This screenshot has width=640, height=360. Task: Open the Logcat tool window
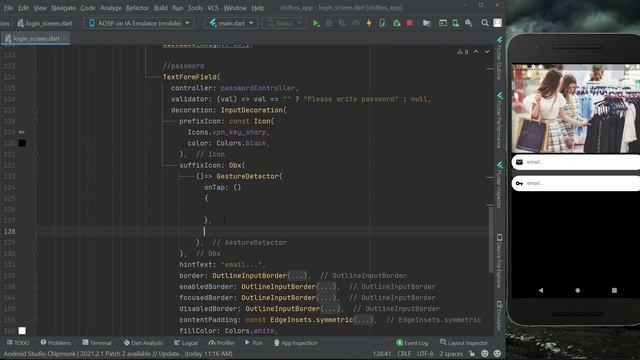coord(186,343)
